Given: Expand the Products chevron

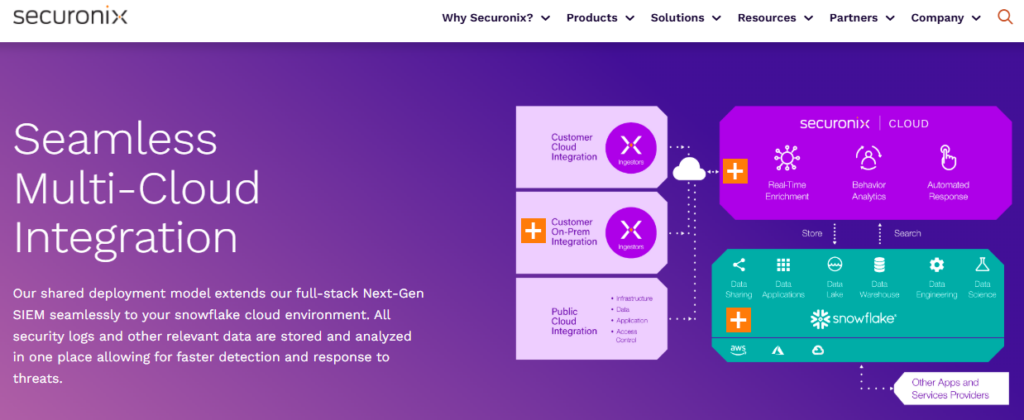Looking at the screenshot, I should click(630, 18).
